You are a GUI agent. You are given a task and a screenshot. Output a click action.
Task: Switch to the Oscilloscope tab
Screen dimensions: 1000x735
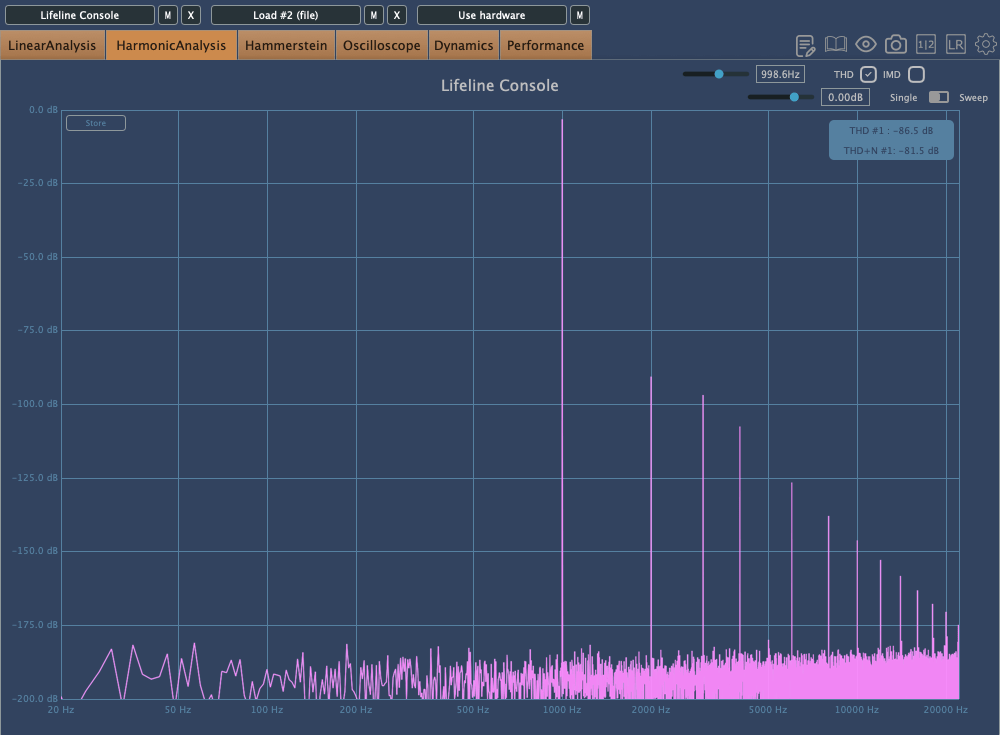[381, 45]
